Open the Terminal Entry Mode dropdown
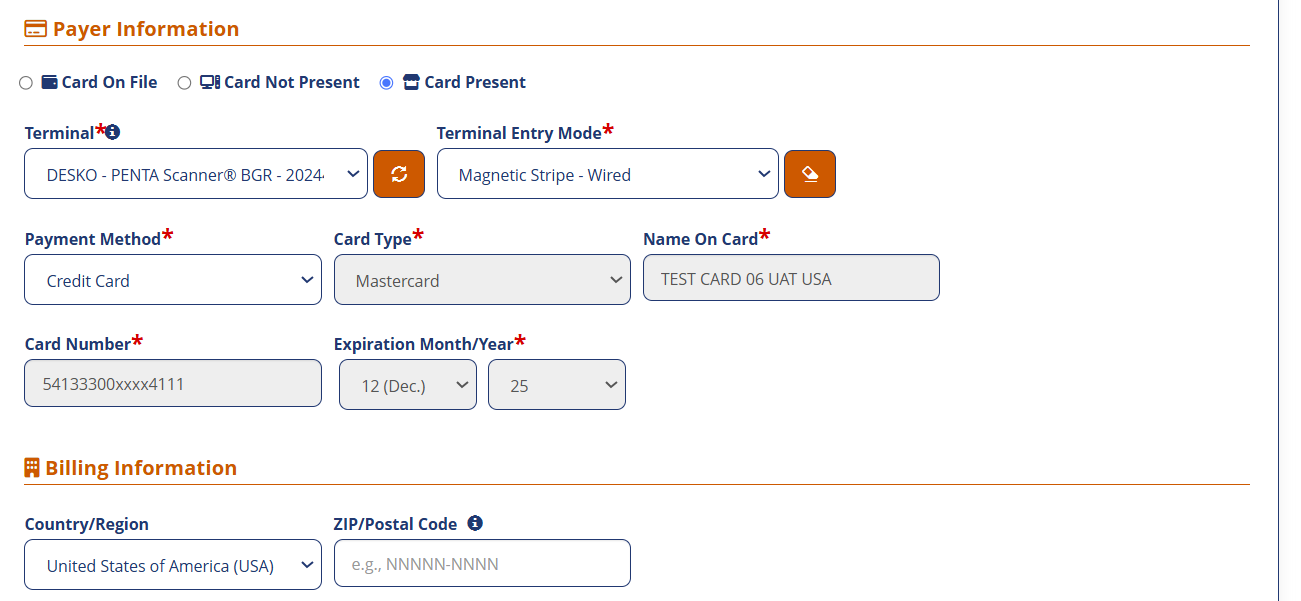The height and width of the screenshot is (601, 1301). [x=607, y=174]
